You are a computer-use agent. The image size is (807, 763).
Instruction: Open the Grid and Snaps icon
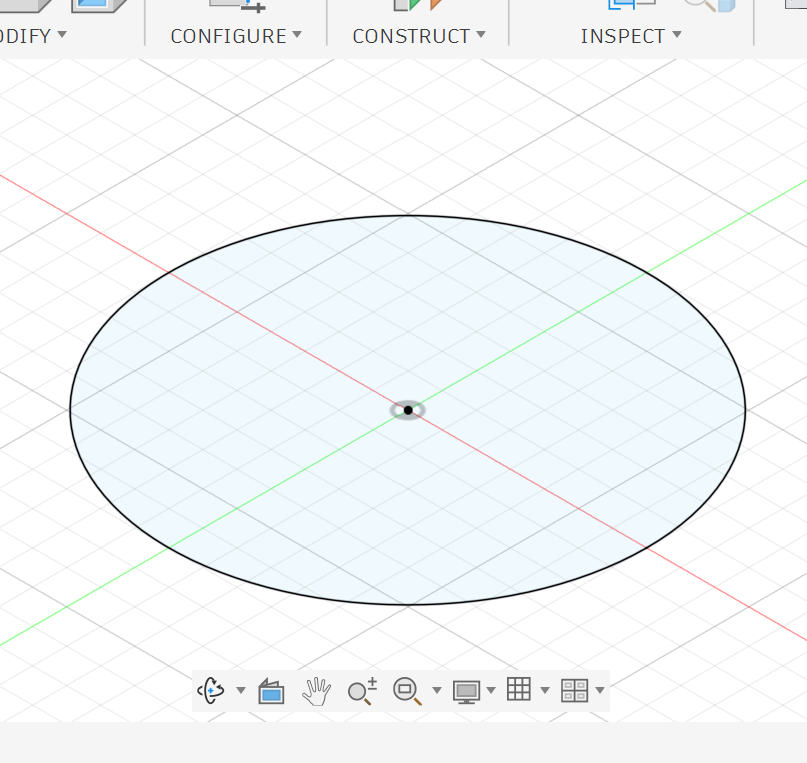point(519,689)
